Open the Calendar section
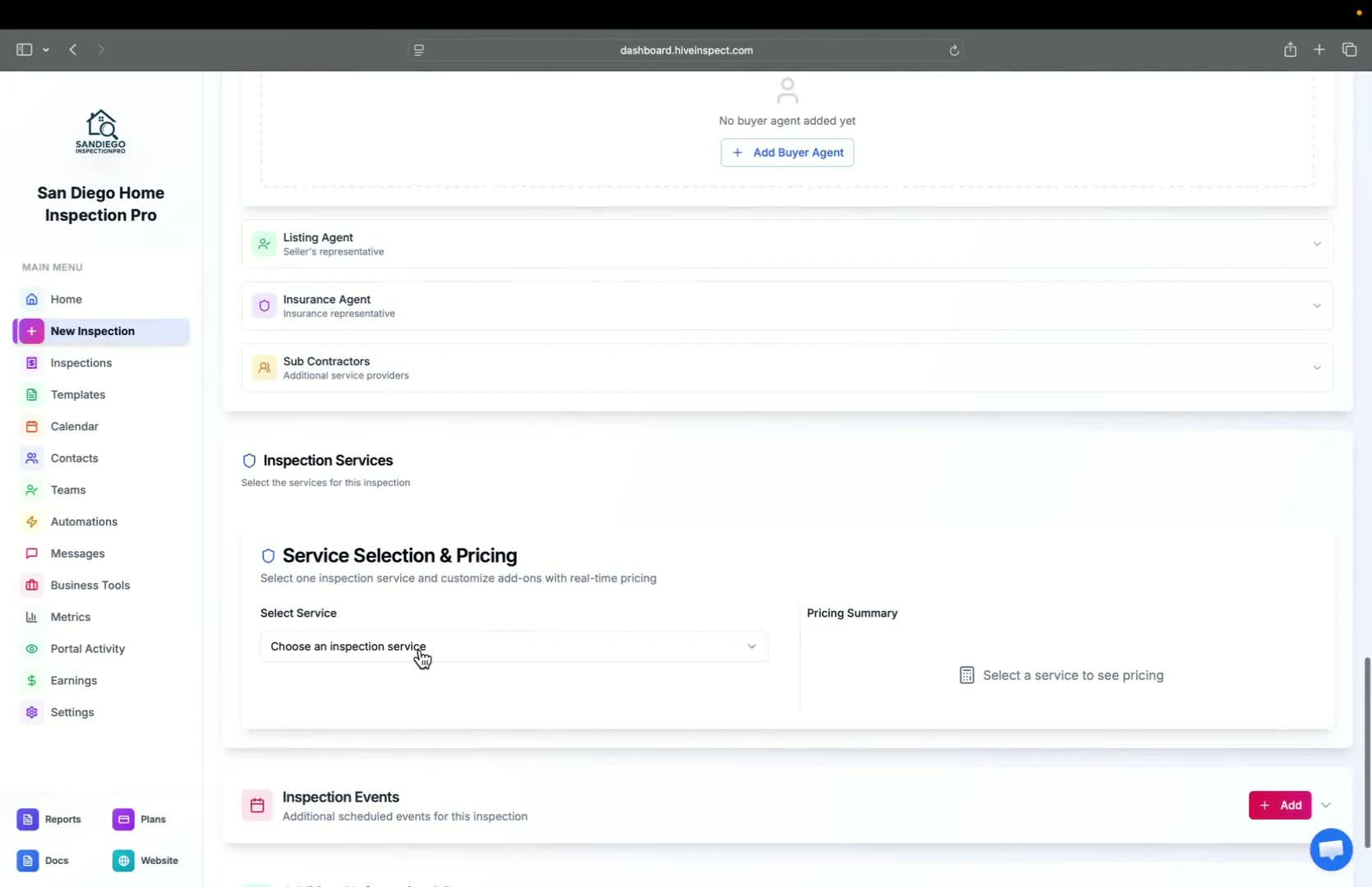1372x887 pixels. 72,426
